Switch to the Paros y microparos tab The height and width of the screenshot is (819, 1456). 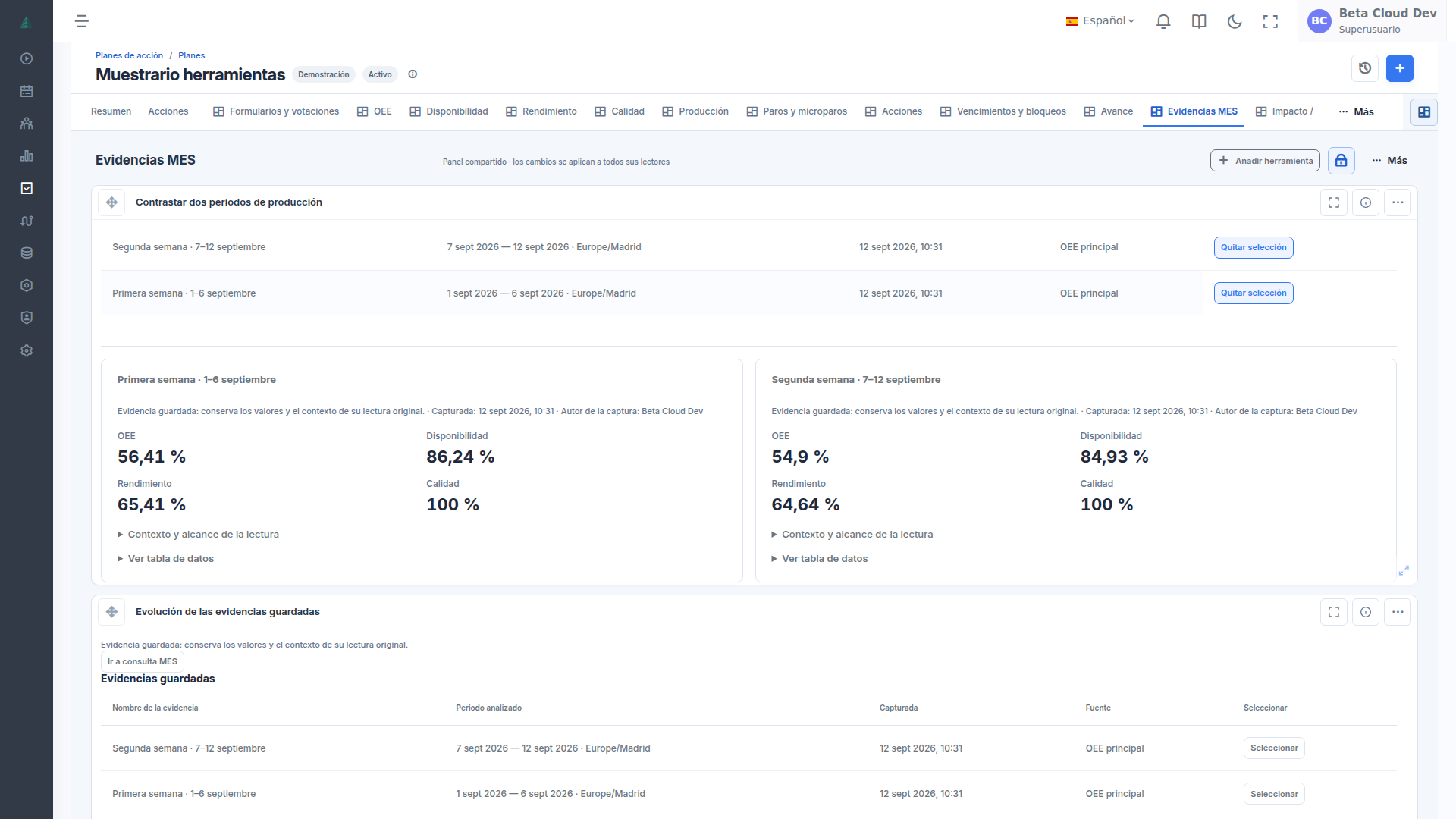(797, 111)
